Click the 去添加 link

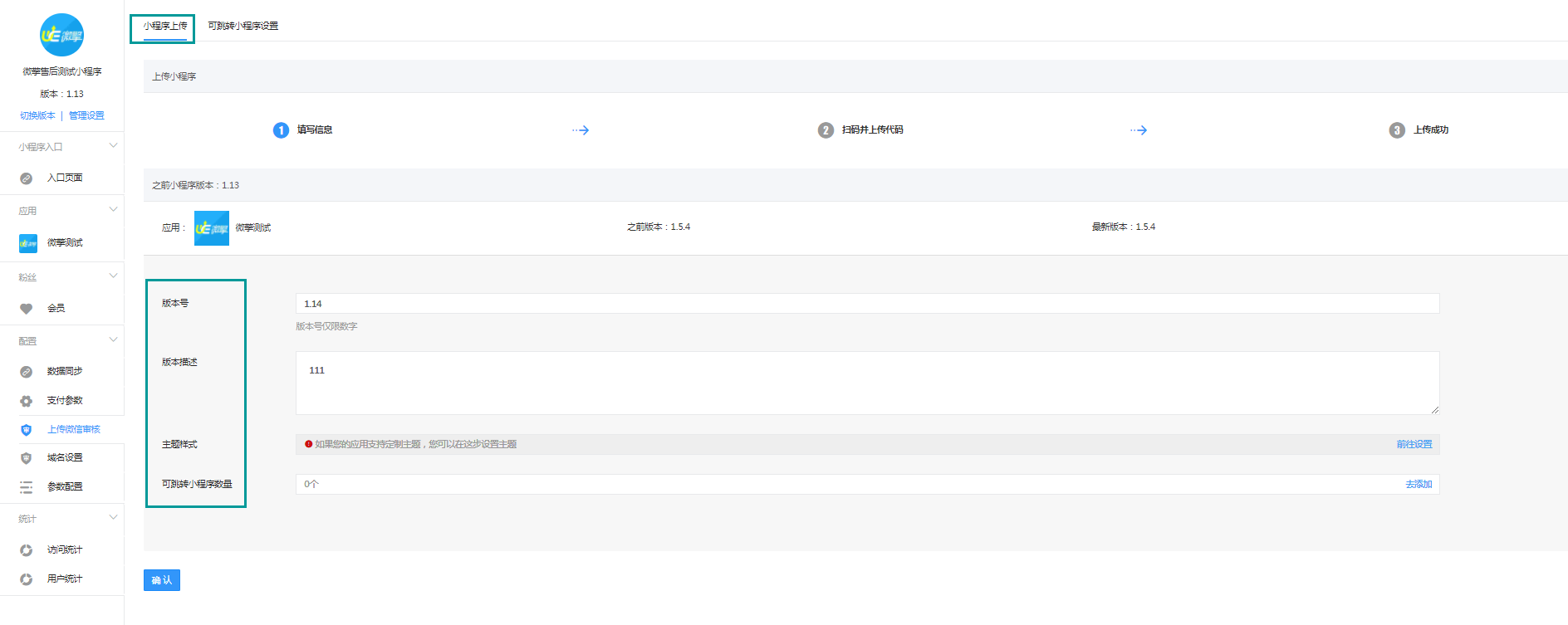point(1419,485)
